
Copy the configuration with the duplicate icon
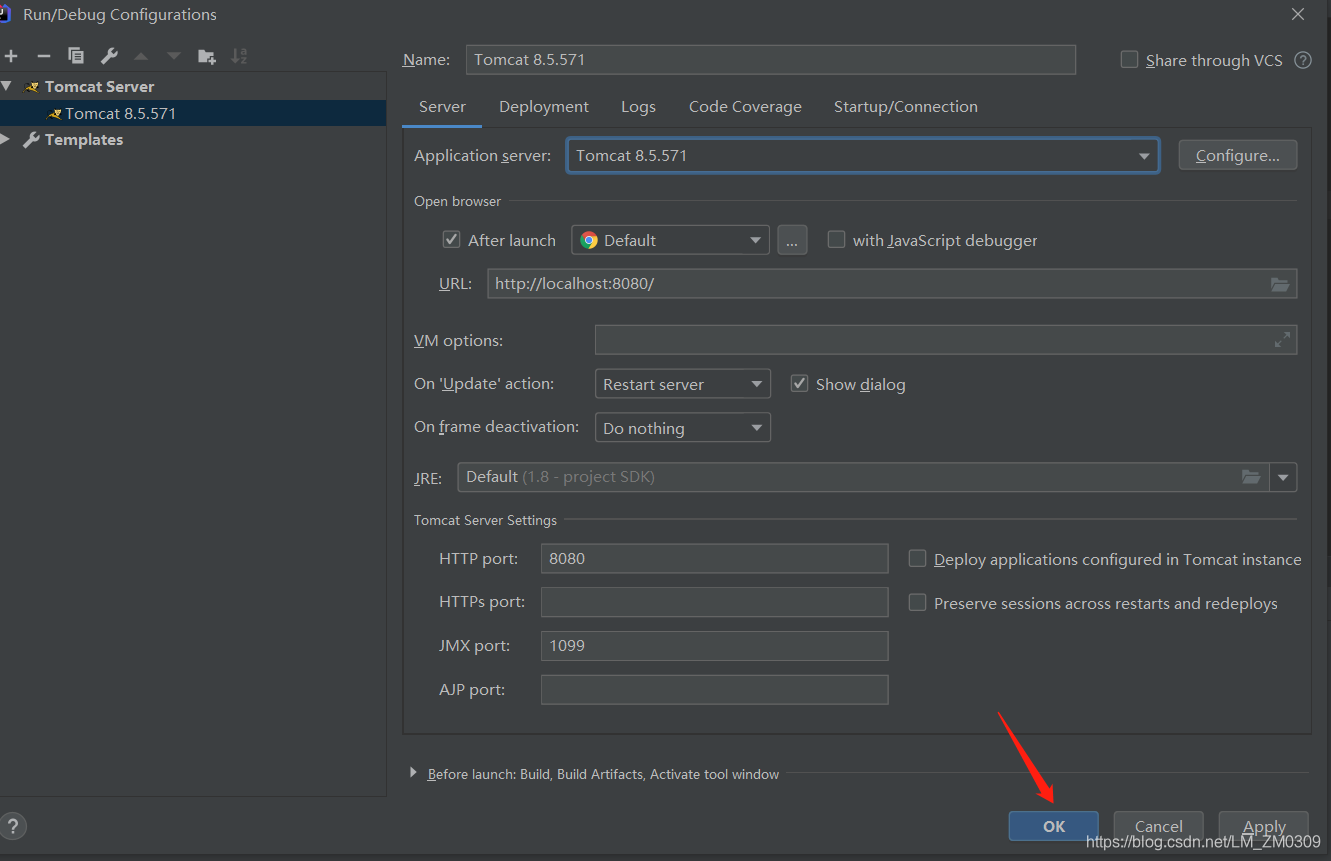coord(76,56)
